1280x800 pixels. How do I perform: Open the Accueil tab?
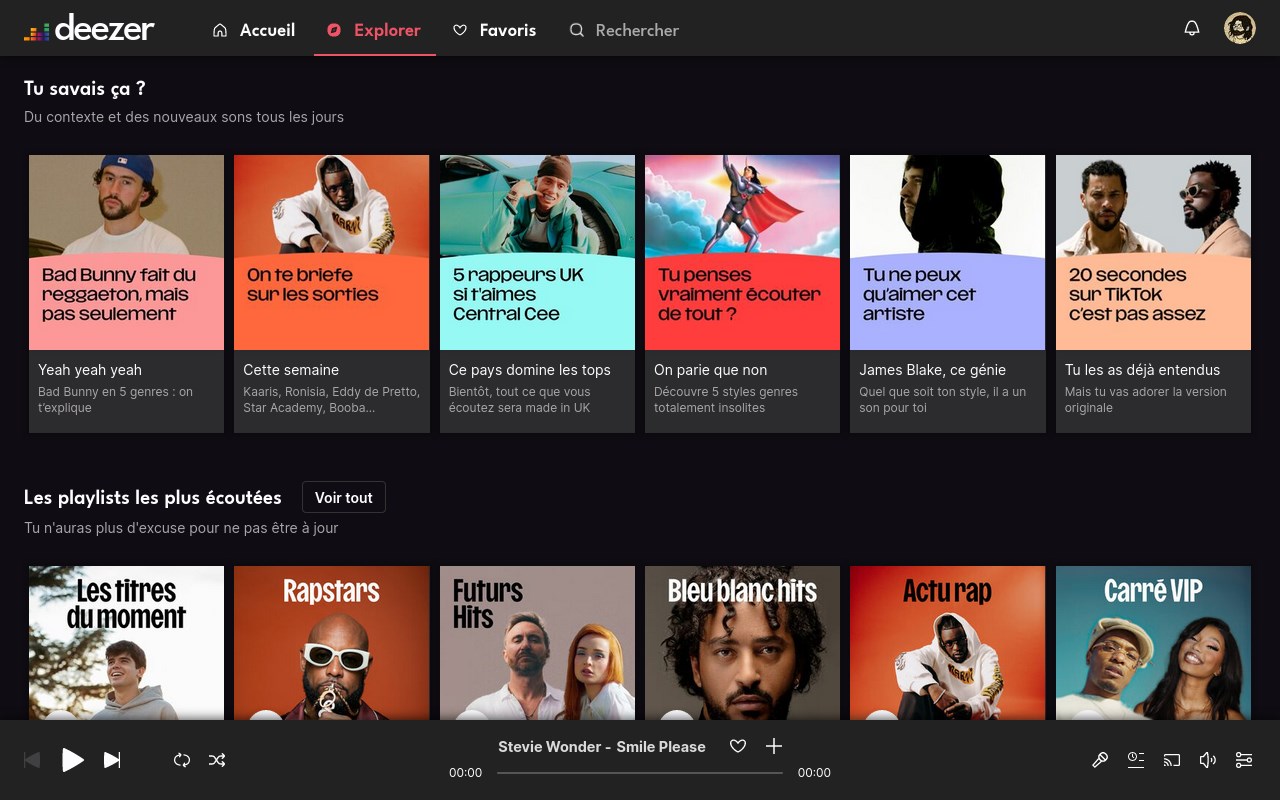(x=254, y=30)
